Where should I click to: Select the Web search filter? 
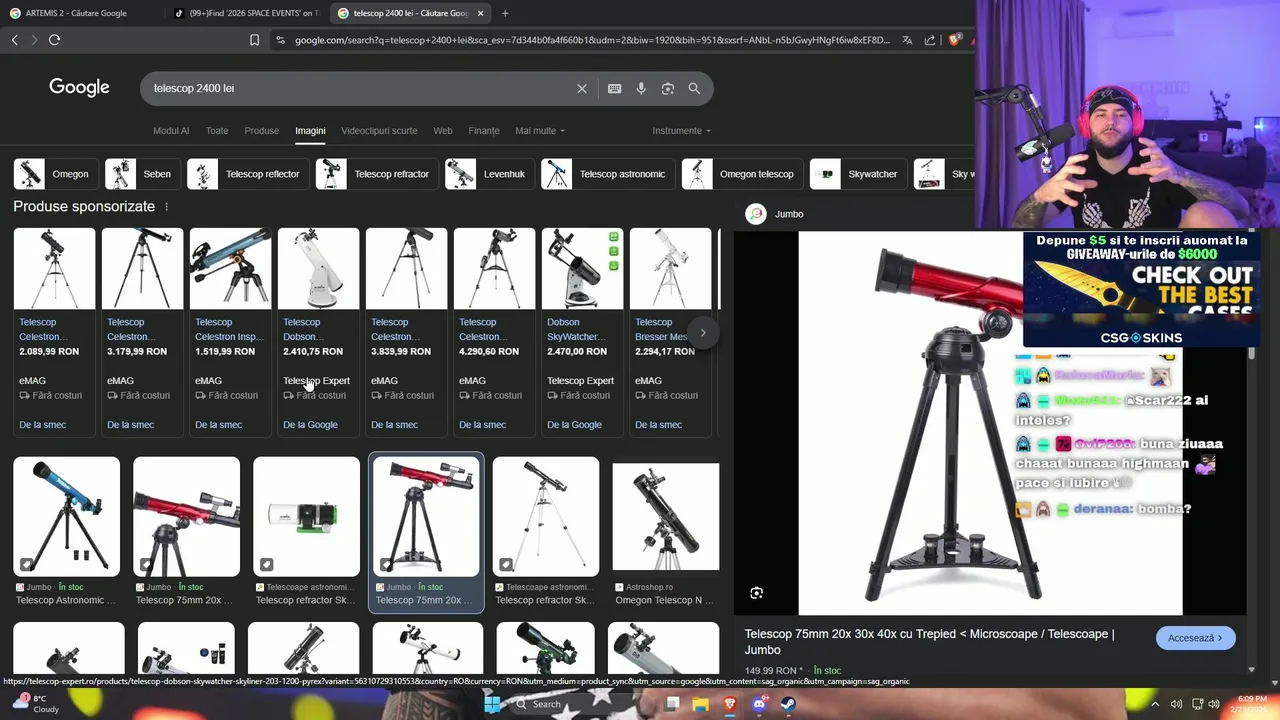pyautogui.click(x=443, y=131)
